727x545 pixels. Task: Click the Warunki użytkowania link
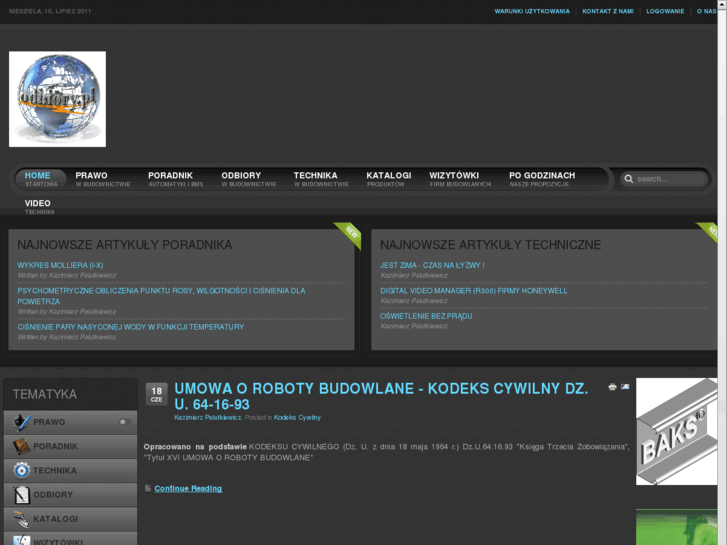tap(532, 11)
